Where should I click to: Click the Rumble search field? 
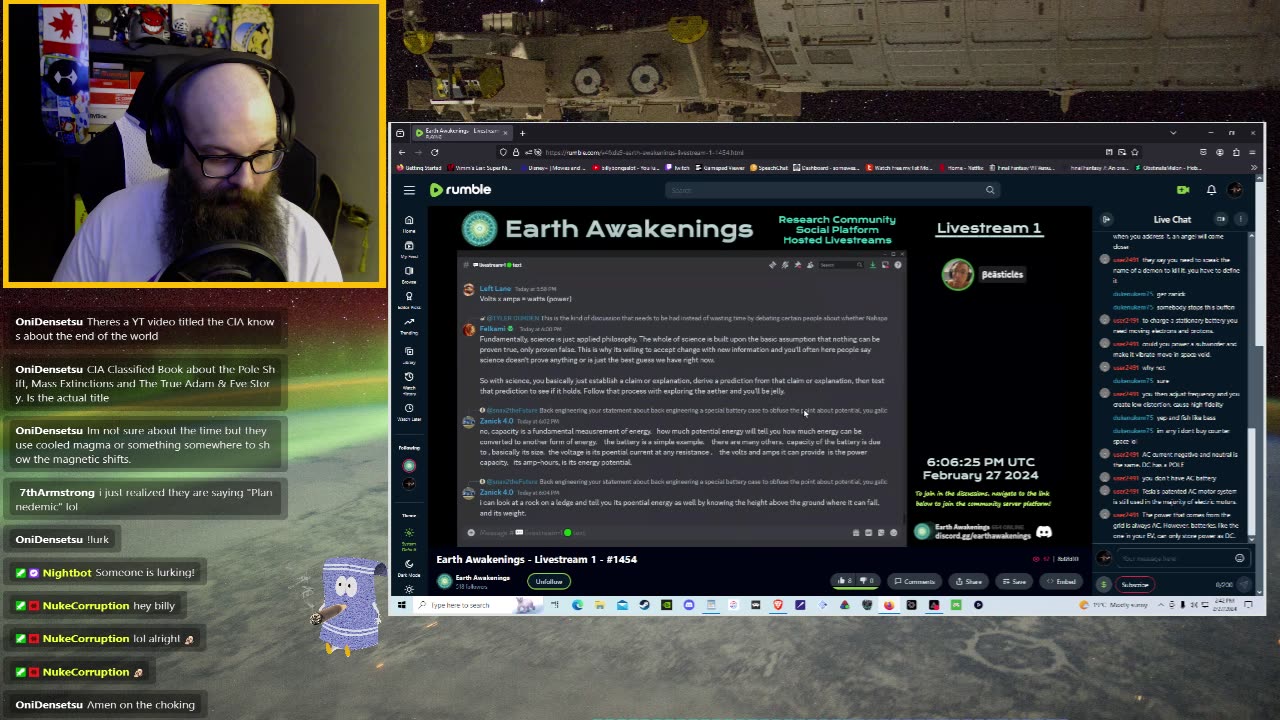click(x=825, y=190)
